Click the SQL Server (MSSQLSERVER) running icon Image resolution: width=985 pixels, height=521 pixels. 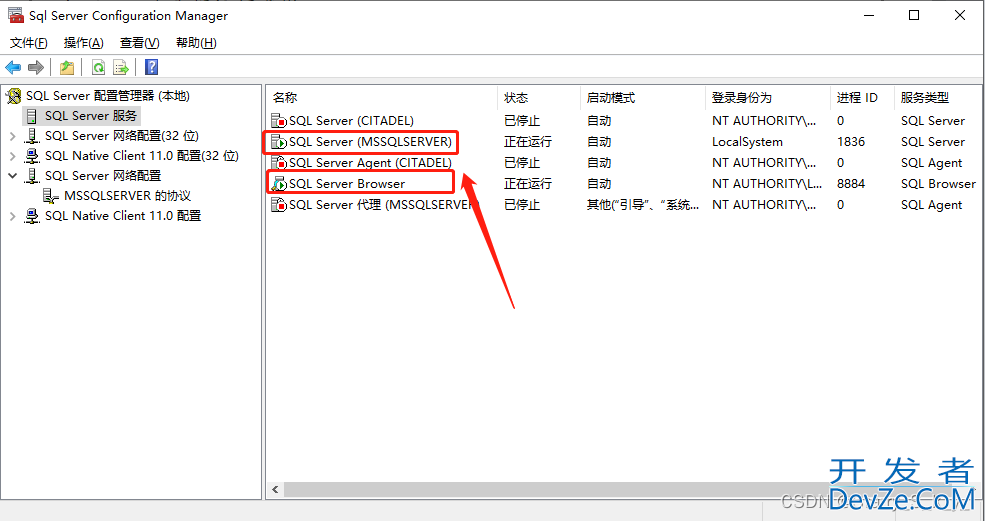click(x=279, y=142)
